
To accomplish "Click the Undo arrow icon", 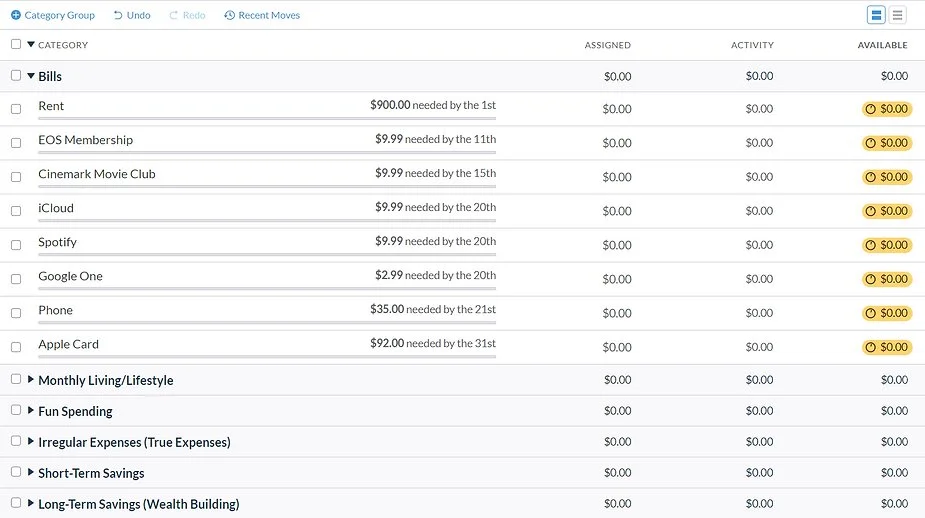I will pos(118,15).
